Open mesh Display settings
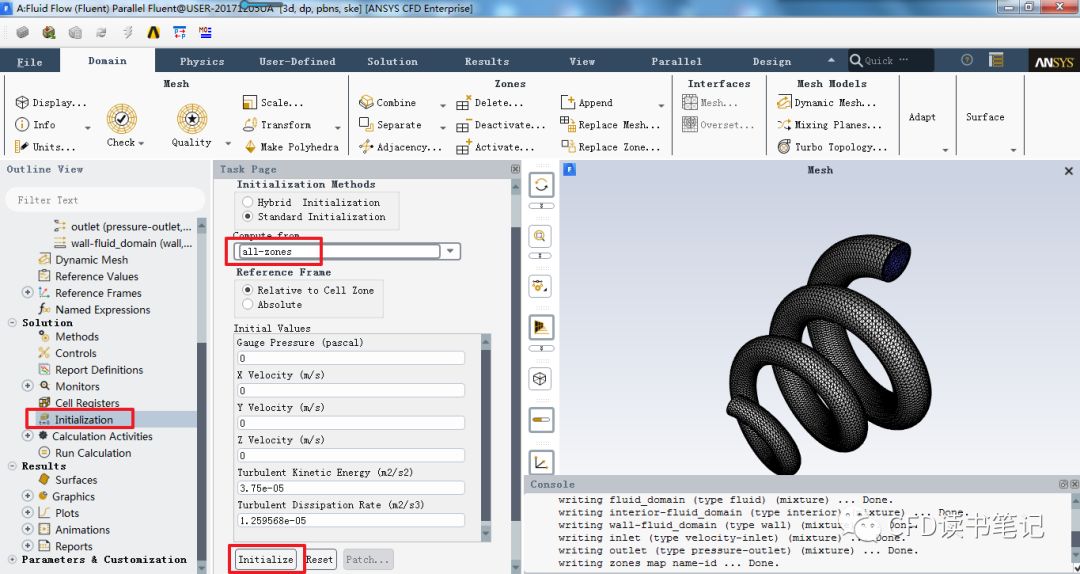Screen dimensions: 1080x574 (23, 103)
